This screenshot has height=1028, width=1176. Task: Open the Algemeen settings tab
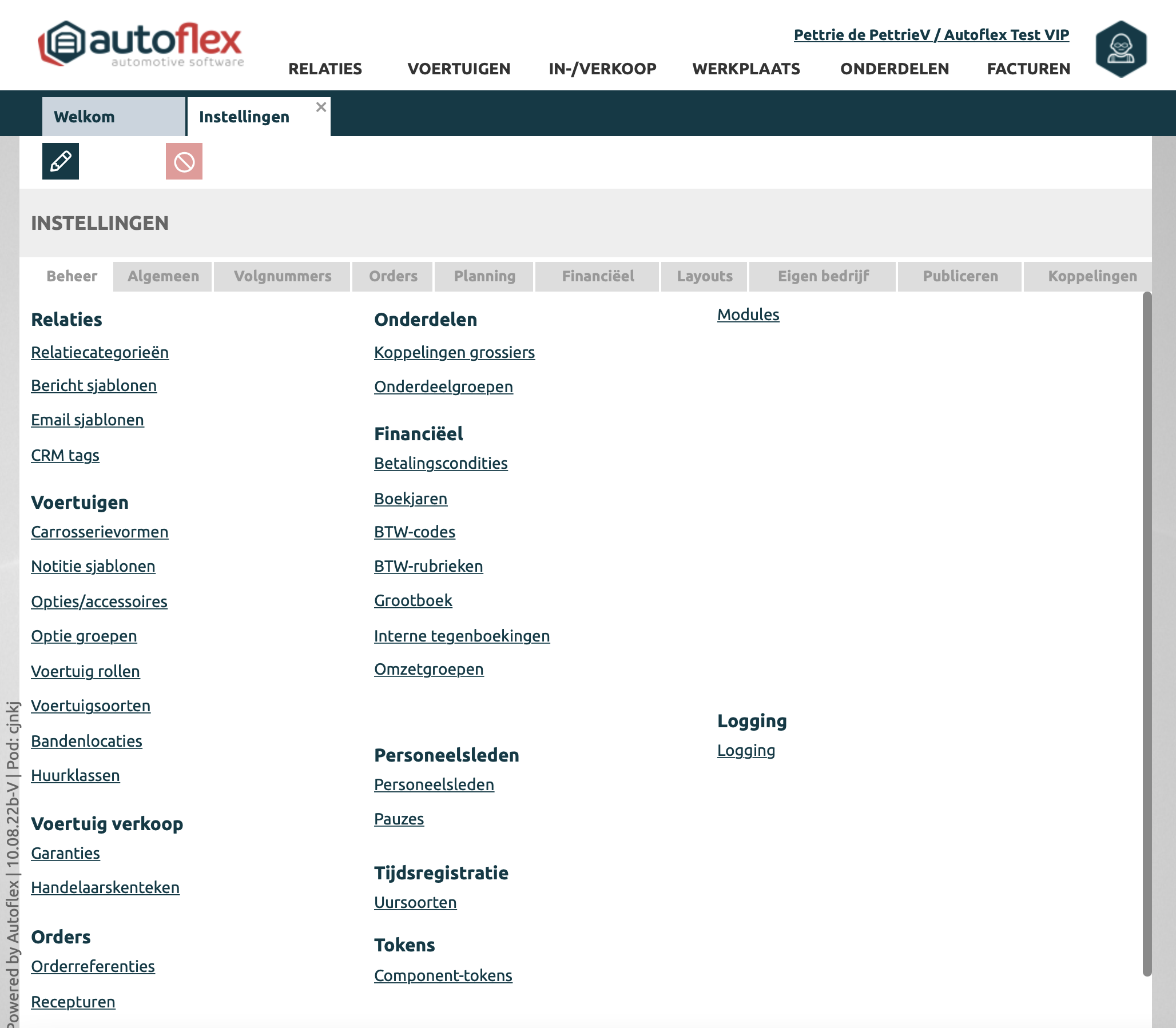[163, 277]
